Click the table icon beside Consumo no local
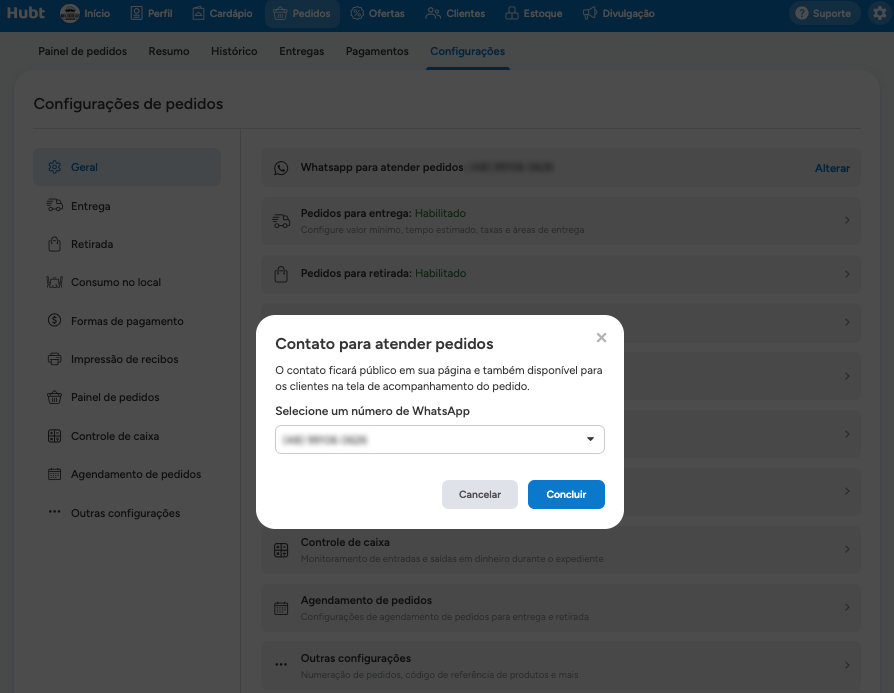The width and height of the screenshot is (894, 693). click(54, 282)
